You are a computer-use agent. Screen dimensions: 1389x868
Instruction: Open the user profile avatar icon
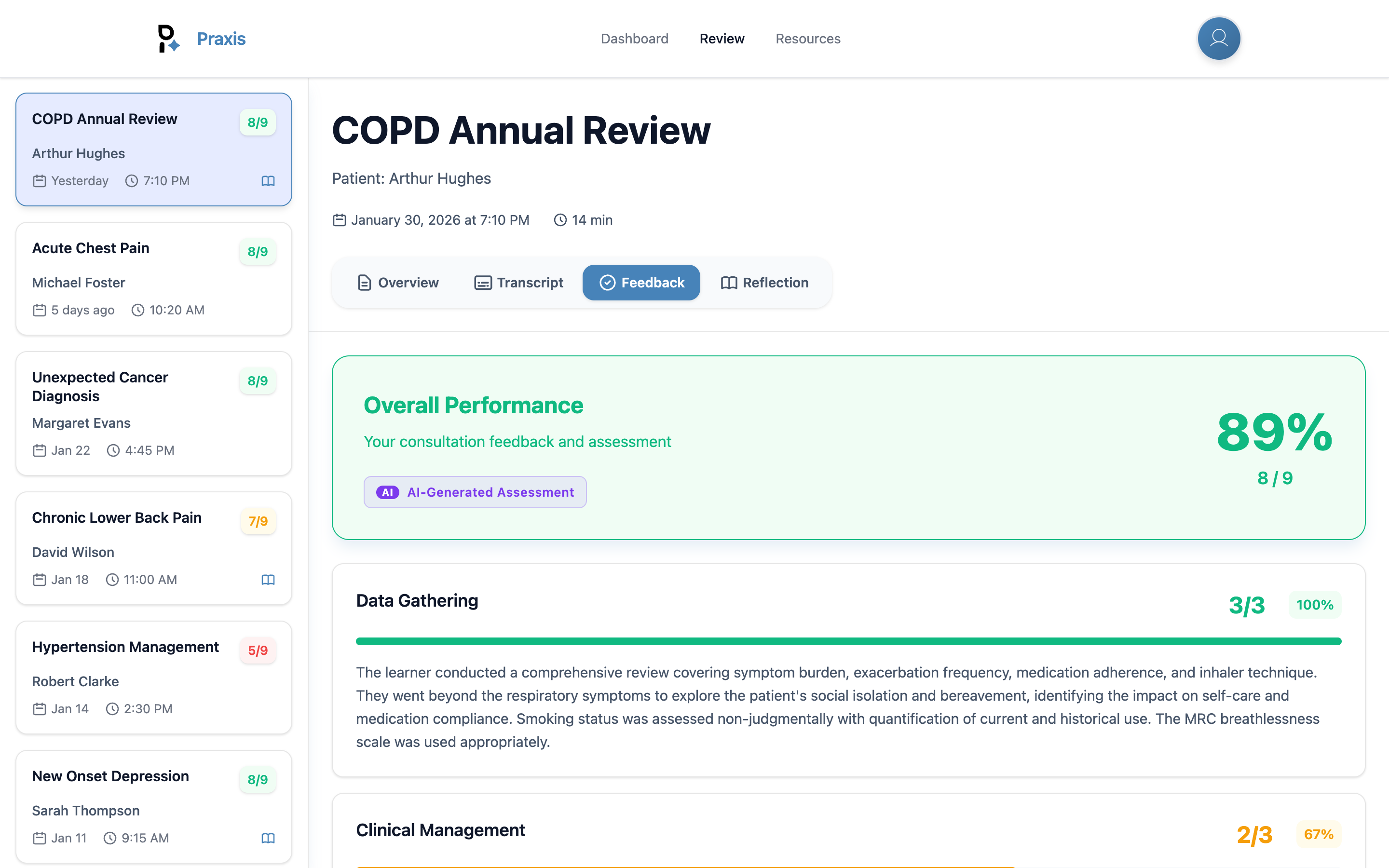pyautogui.click(x=1219, y=39)
